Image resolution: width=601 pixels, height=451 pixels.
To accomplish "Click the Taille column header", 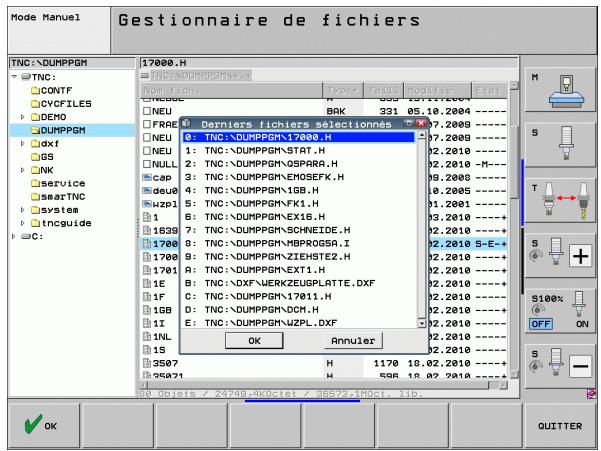I will pos(383,90).
